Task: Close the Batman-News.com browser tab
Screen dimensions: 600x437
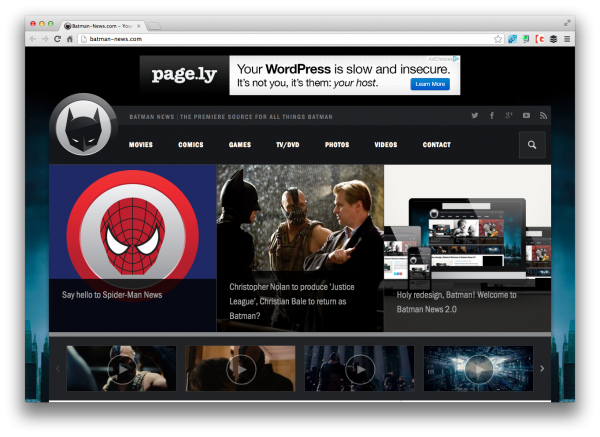Action: pos(139,26)
